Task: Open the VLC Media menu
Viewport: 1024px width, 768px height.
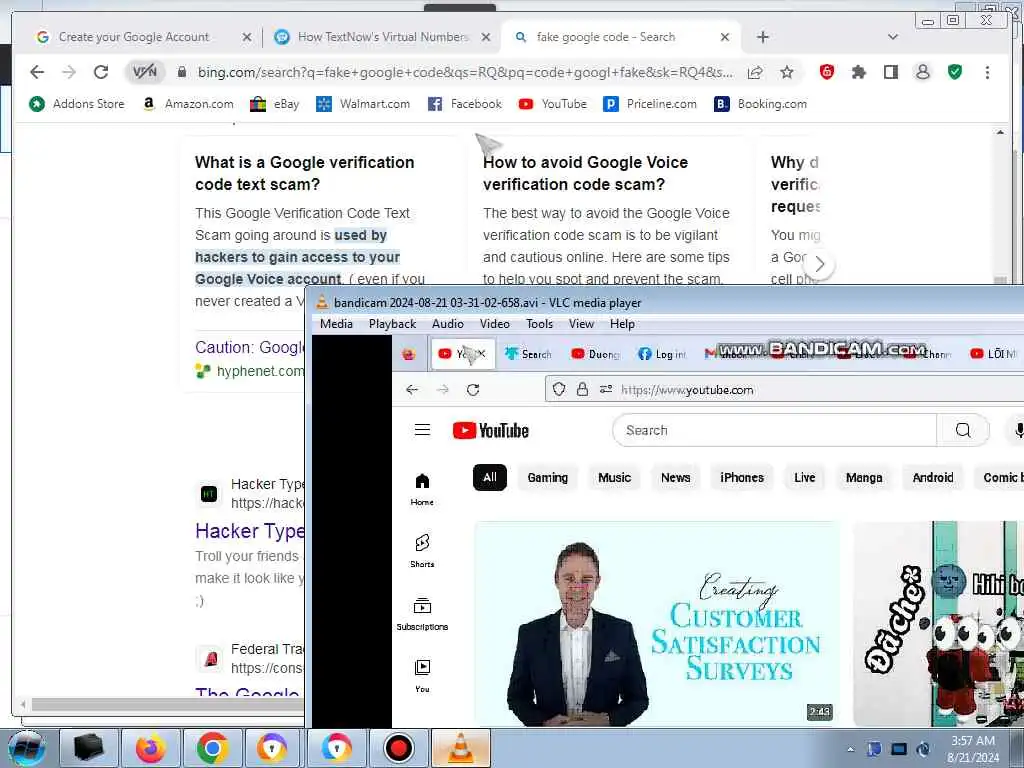Action: click(336, 324)
